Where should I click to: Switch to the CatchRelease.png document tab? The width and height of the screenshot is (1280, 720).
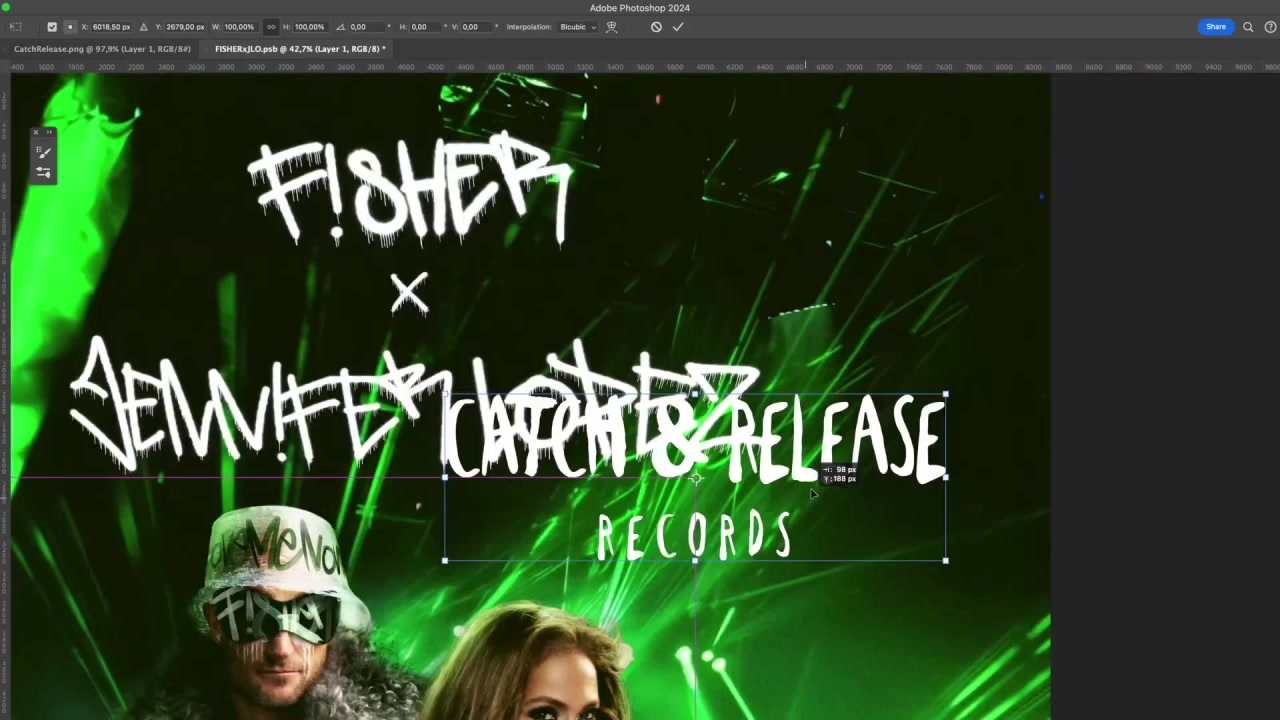click(x=102, y=48)
